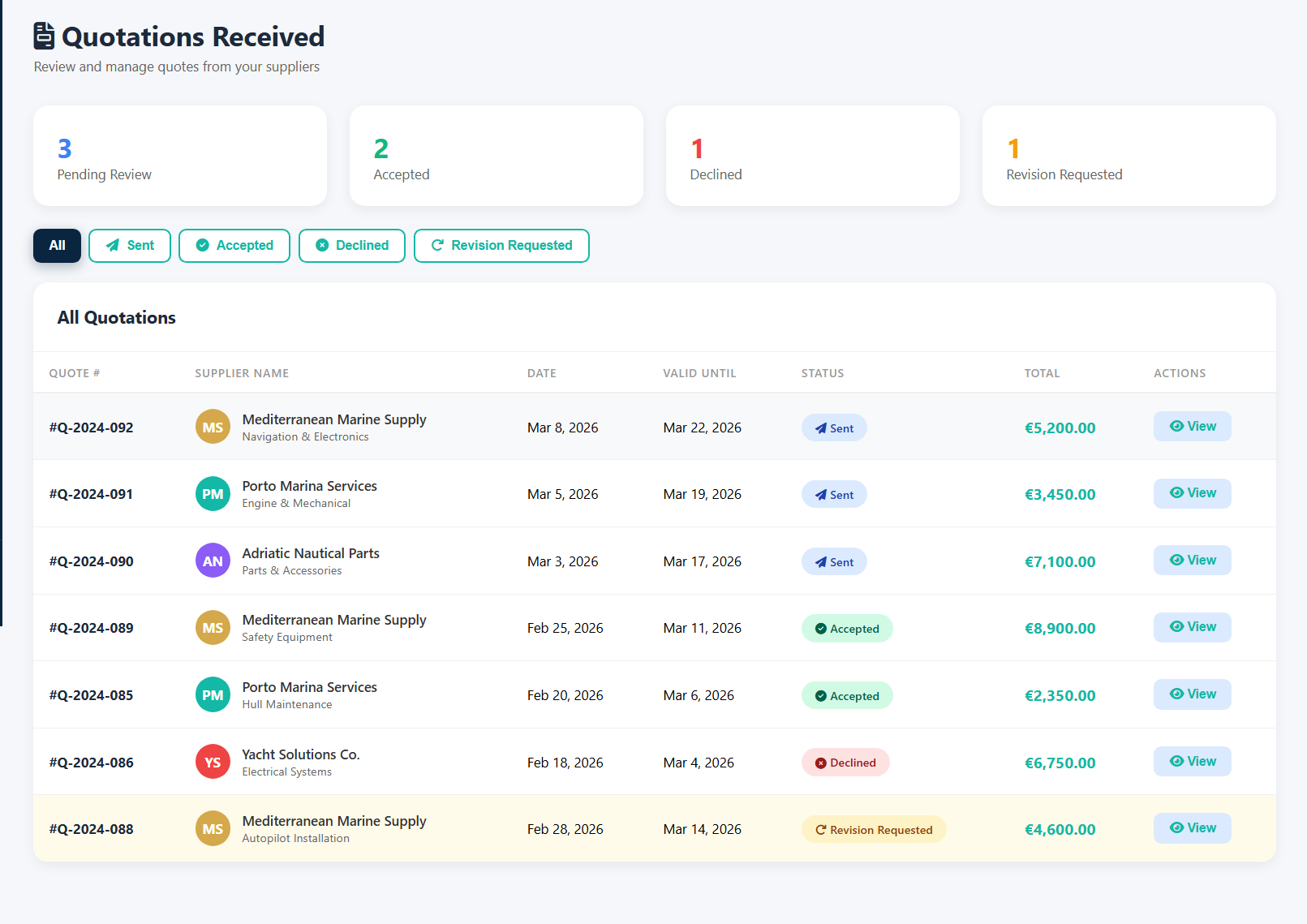
Task: Show only Declined quotations
Action: pyautogui.click(x=352, y=246)
